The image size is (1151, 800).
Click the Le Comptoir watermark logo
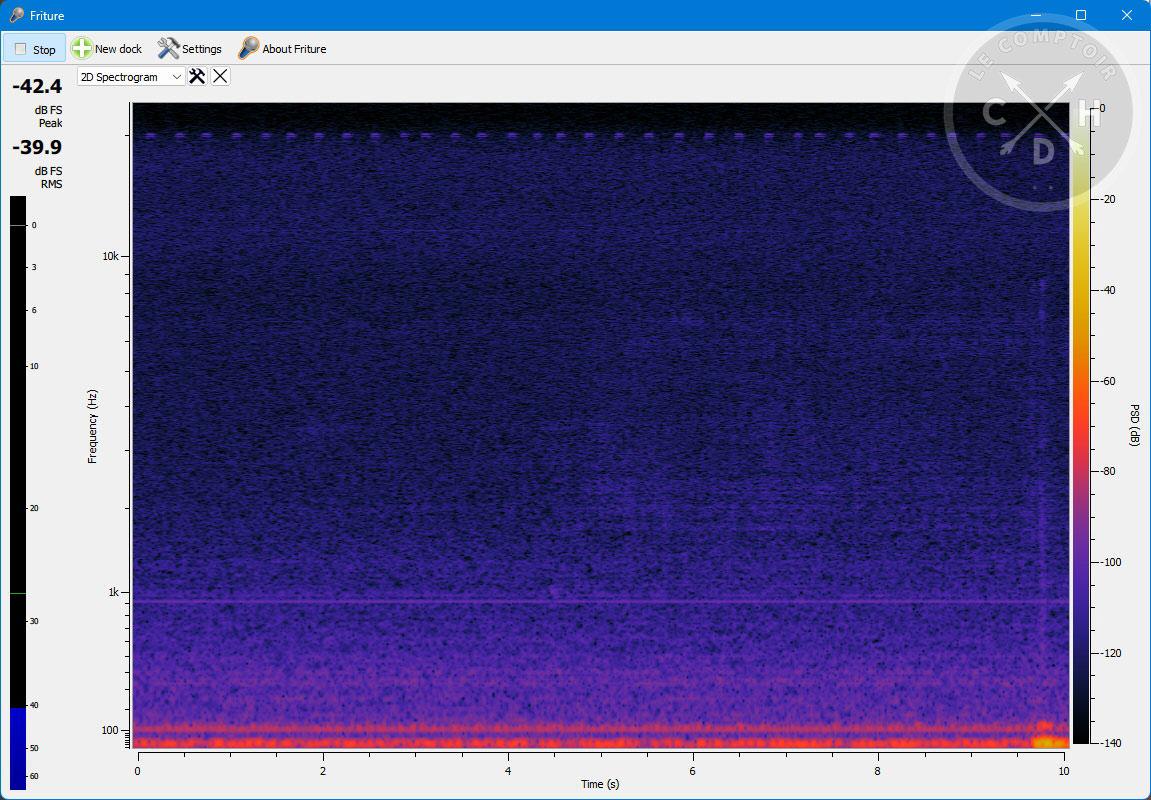[1038, 112]
